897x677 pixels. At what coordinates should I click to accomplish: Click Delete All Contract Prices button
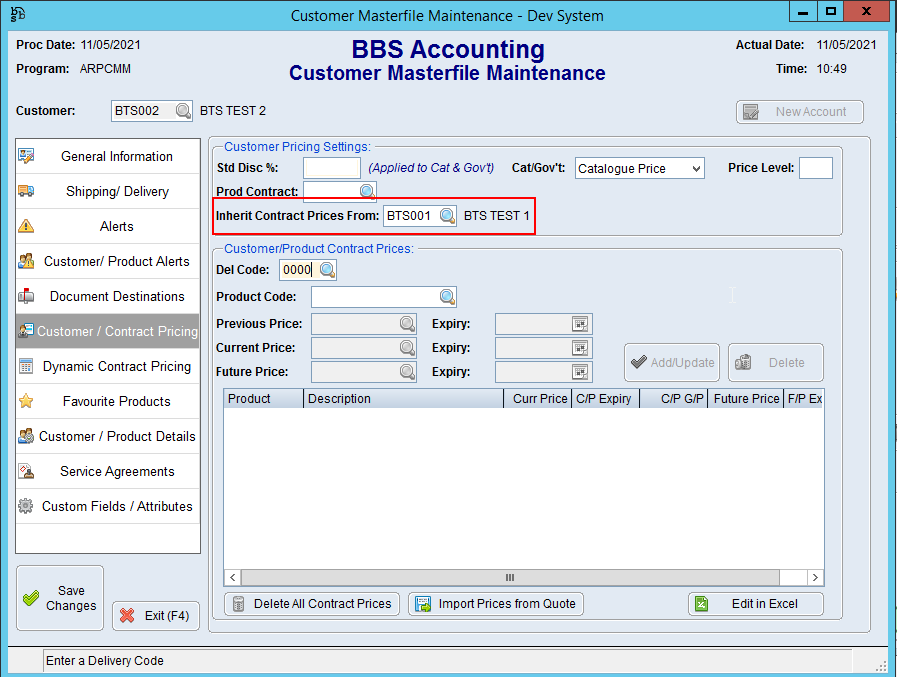tap(312, 604)
